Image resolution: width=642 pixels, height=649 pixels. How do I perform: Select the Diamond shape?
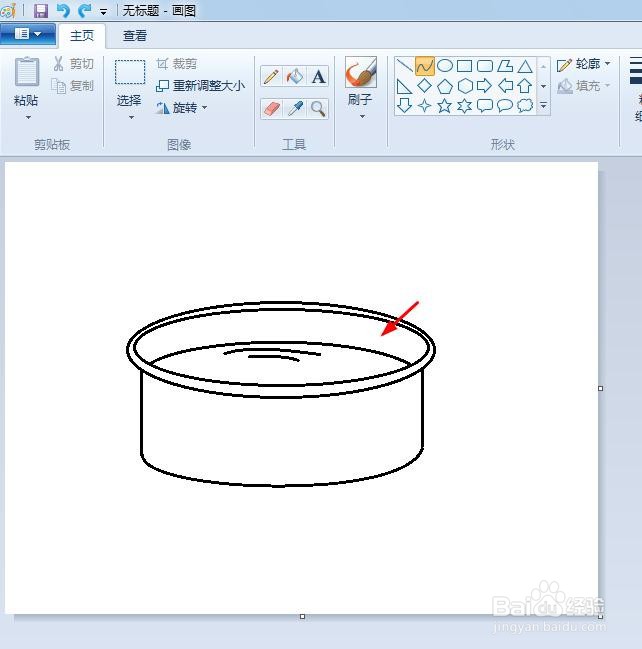[x=425, y=86]
